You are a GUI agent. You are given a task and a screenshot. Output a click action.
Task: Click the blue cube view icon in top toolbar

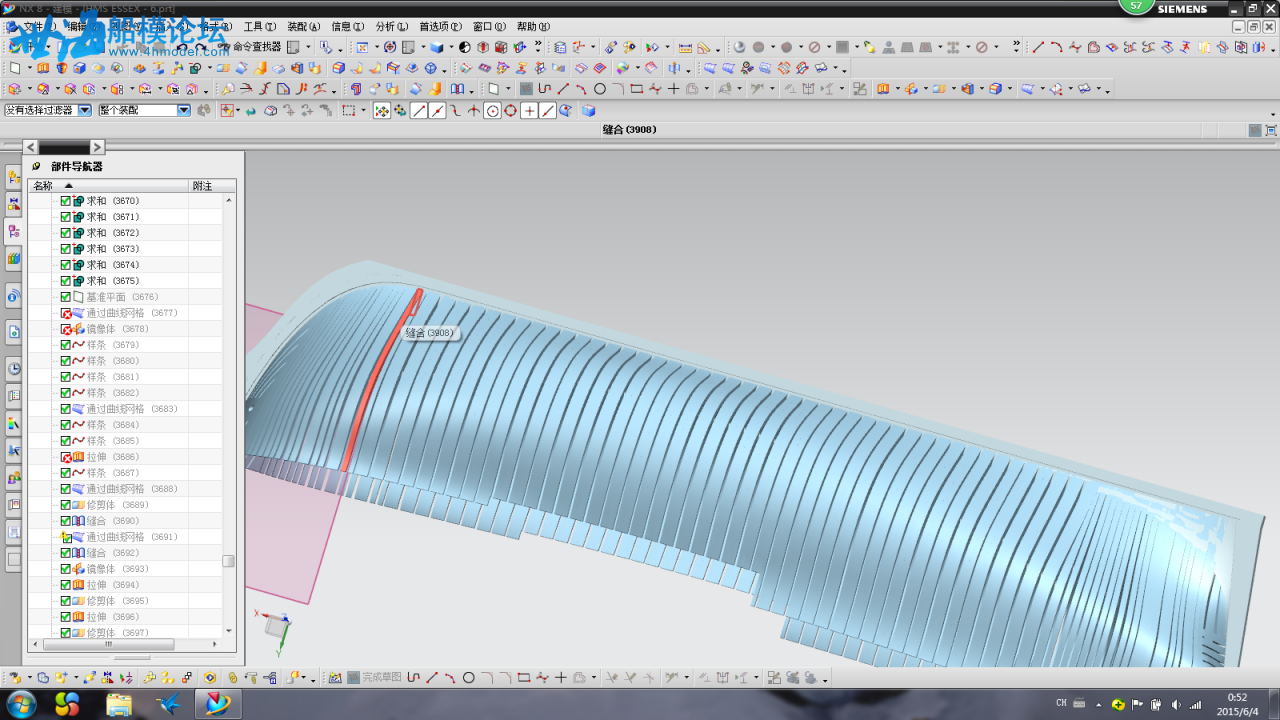pos(437,47)
